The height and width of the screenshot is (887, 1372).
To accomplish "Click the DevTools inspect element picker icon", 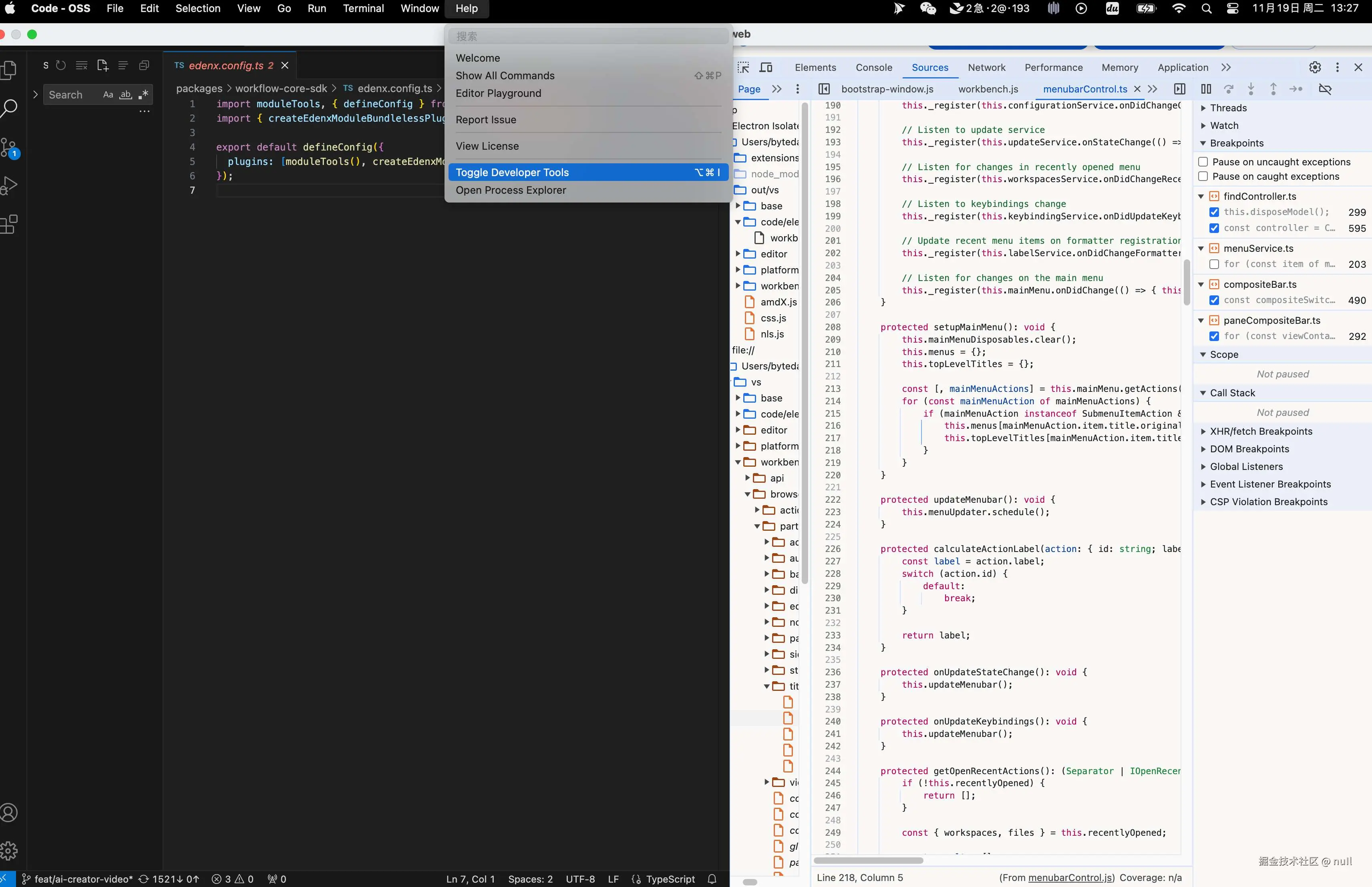I will [743, 67].
